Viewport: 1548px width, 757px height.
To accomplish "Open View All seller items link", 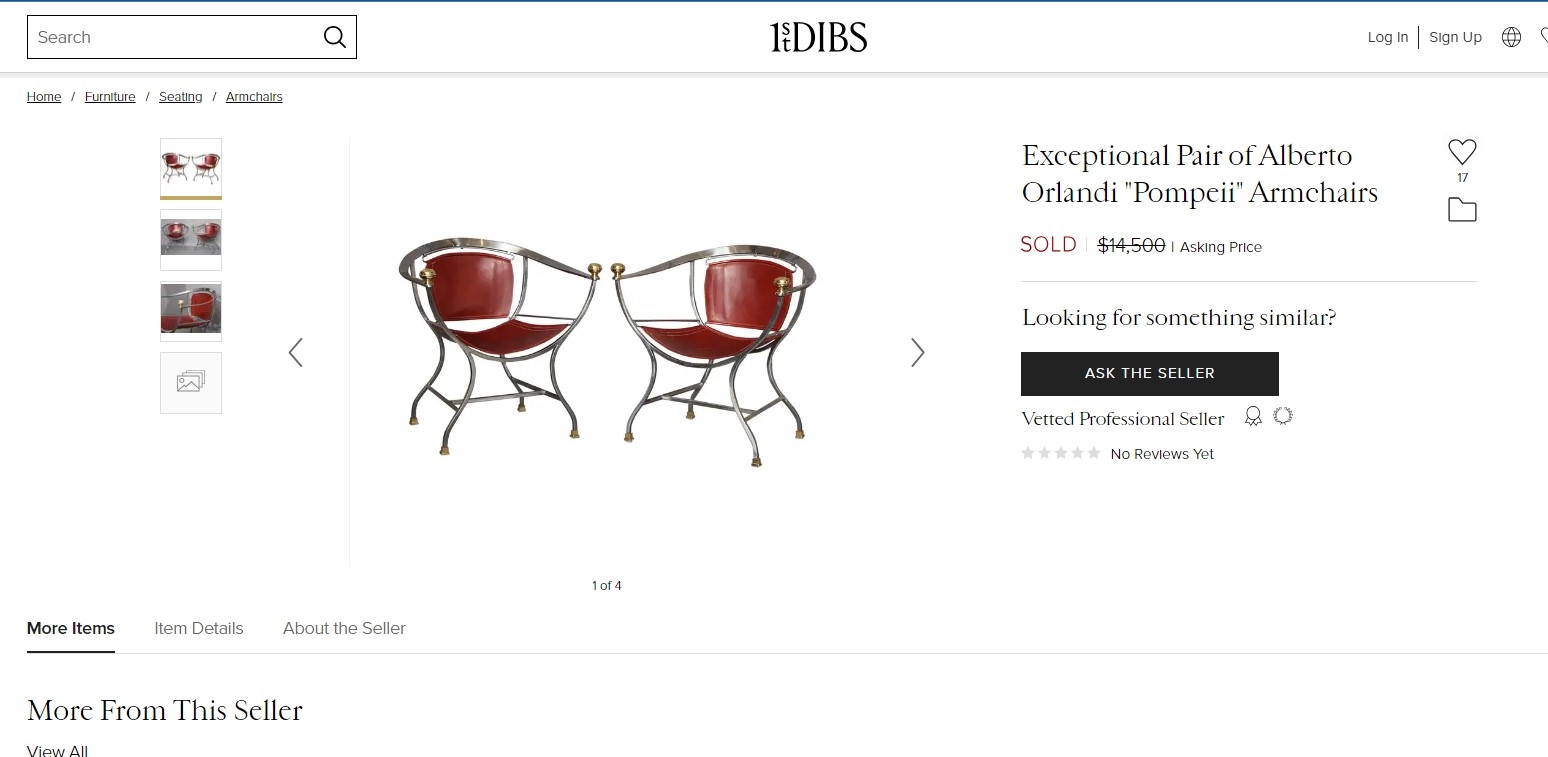I will tap(57, 750).
